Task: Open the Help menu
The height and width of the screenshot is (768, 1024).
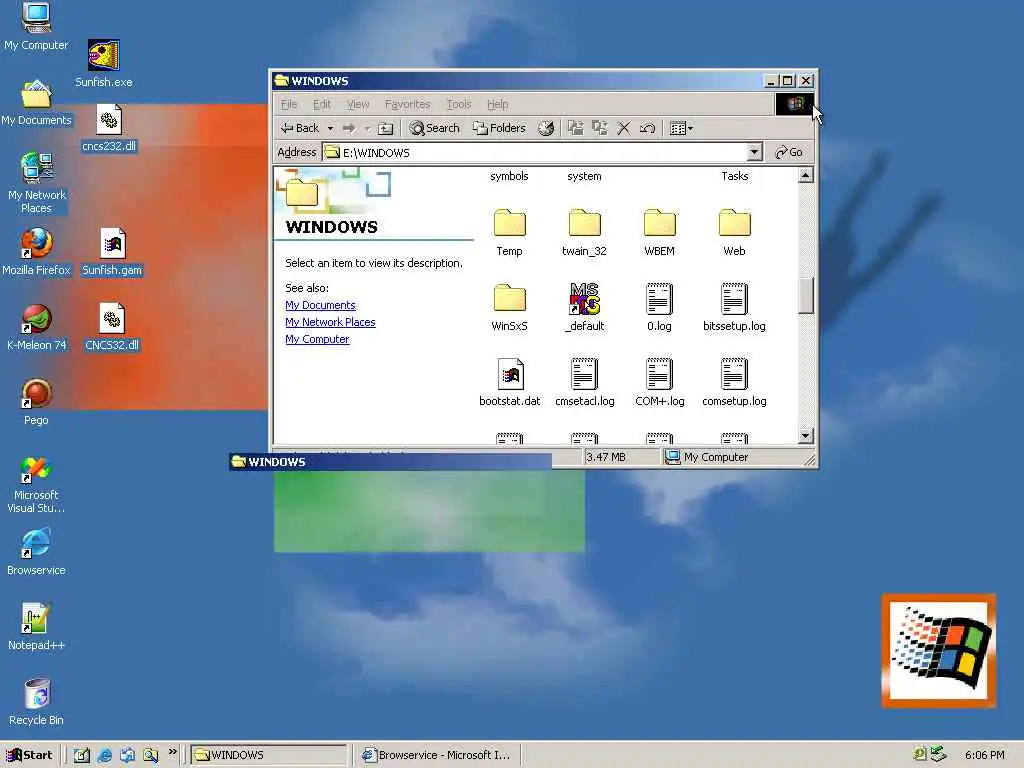Action: (498, 104)
